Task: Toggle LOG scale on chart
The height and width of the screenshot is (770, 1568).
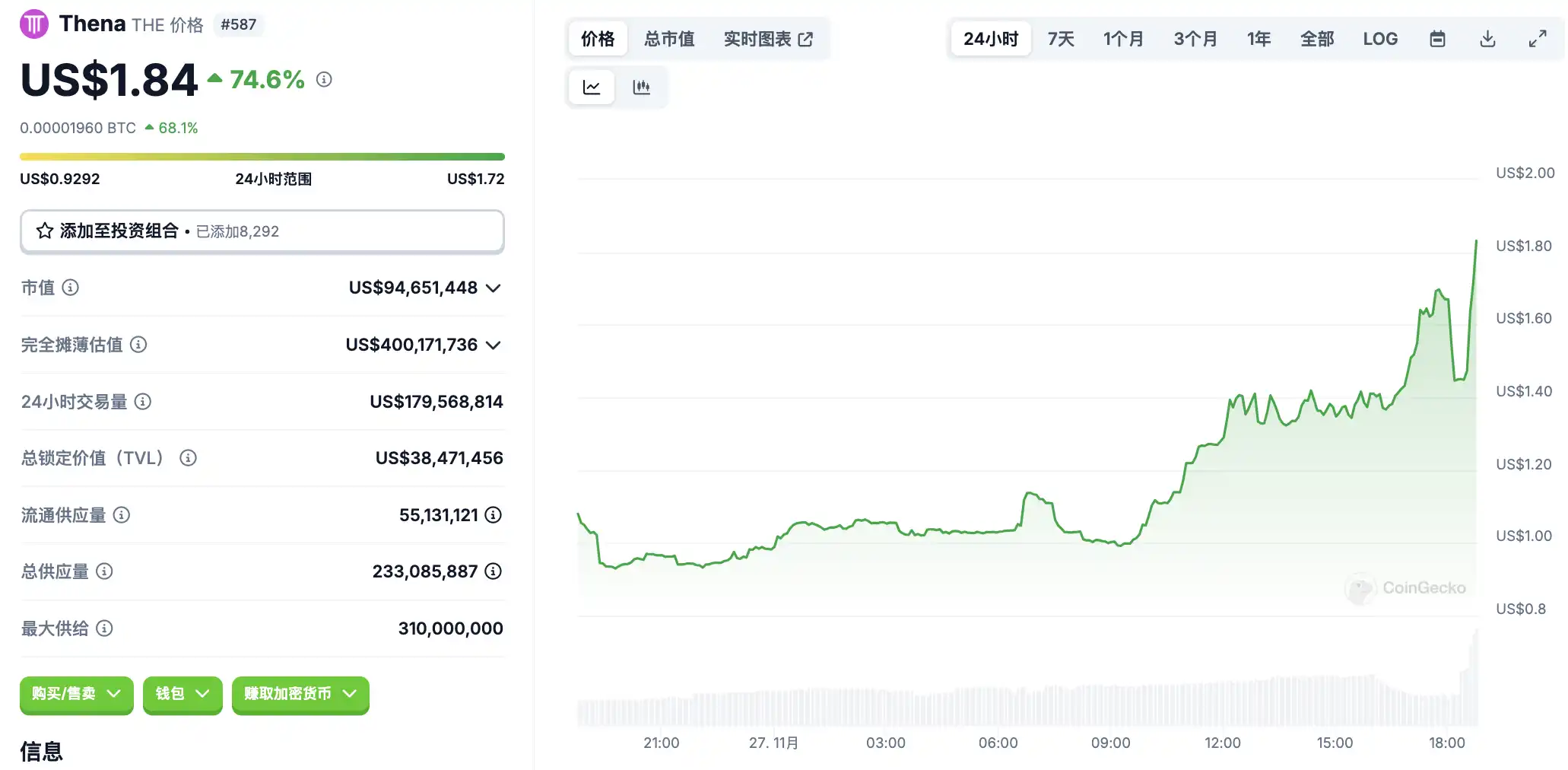Action: (1379, 39)
